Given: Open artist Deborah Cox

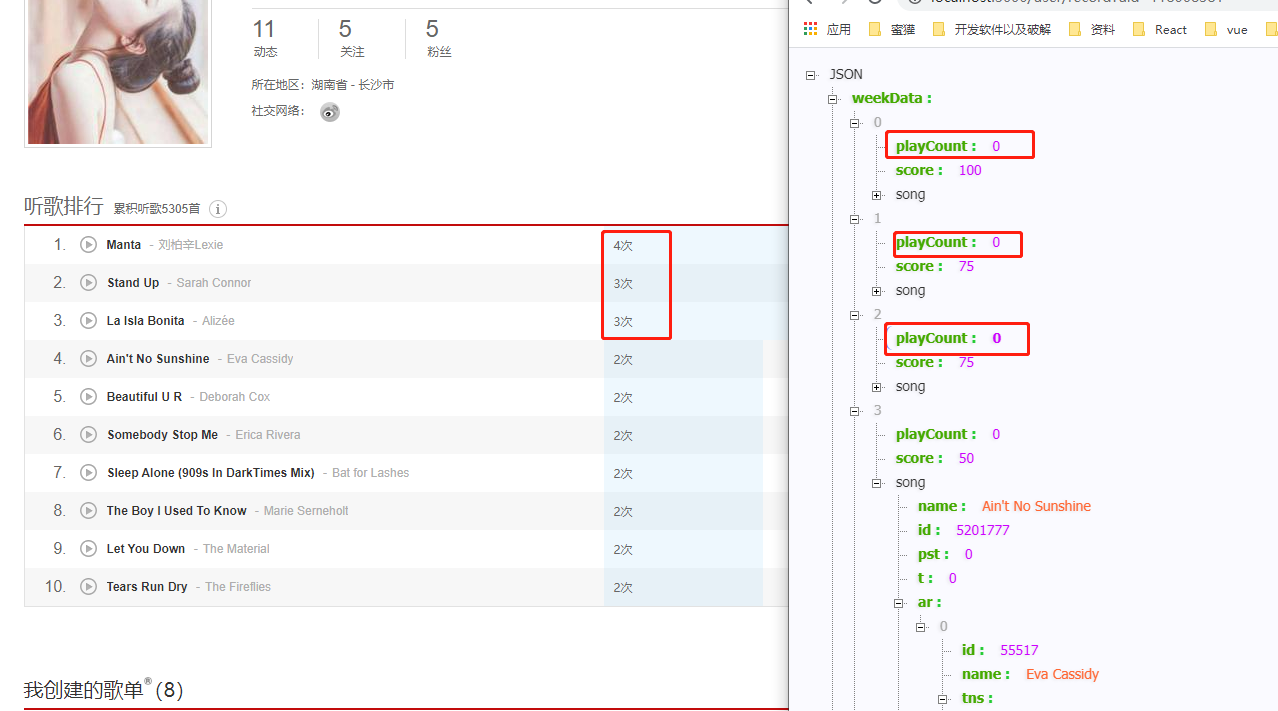Looking at the screenshot, I should click(x=235, y=397).
